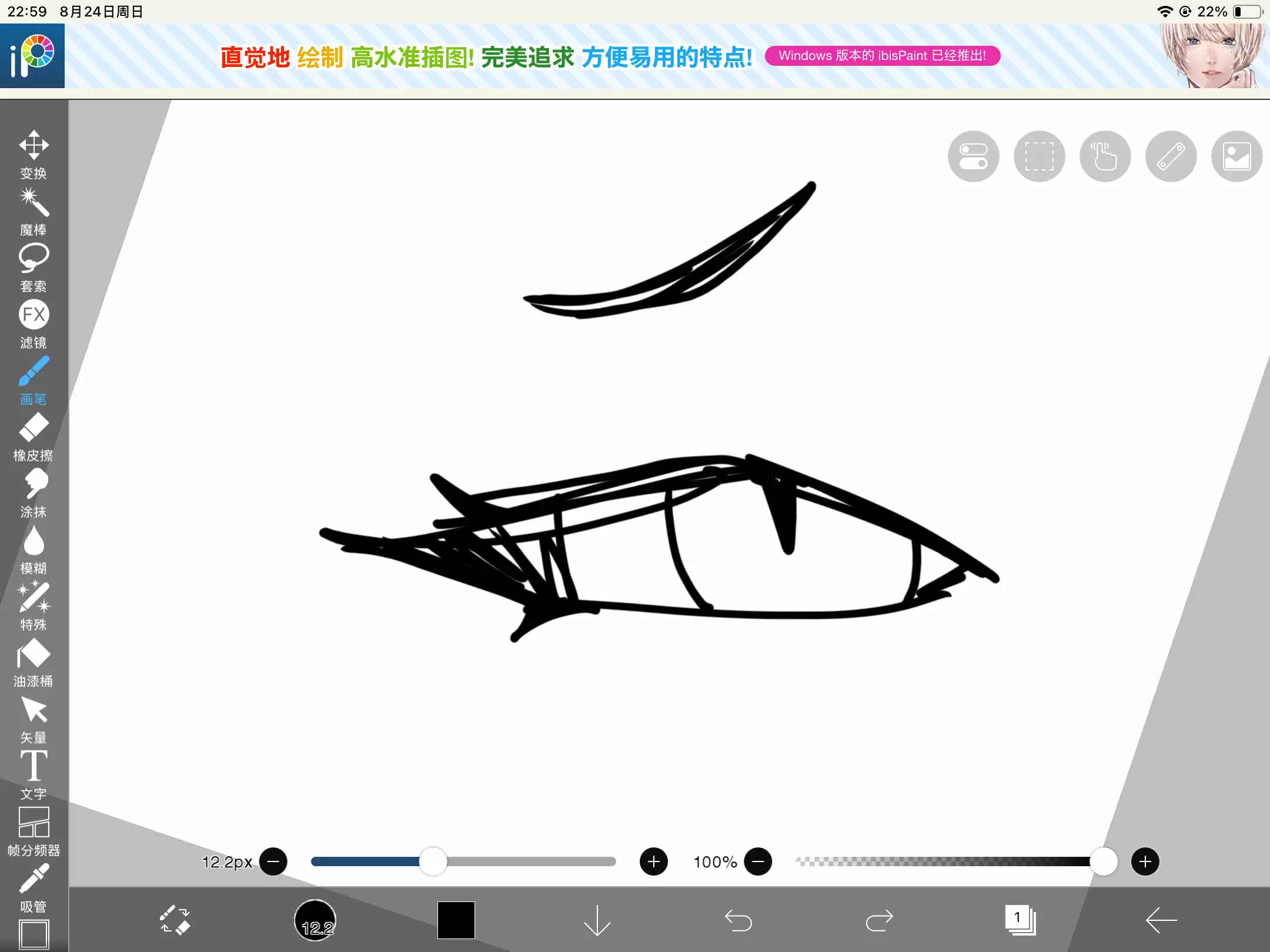Toggle the stabilizer hand-touch button
The image size is (1270, 952).
[1105, 156]
